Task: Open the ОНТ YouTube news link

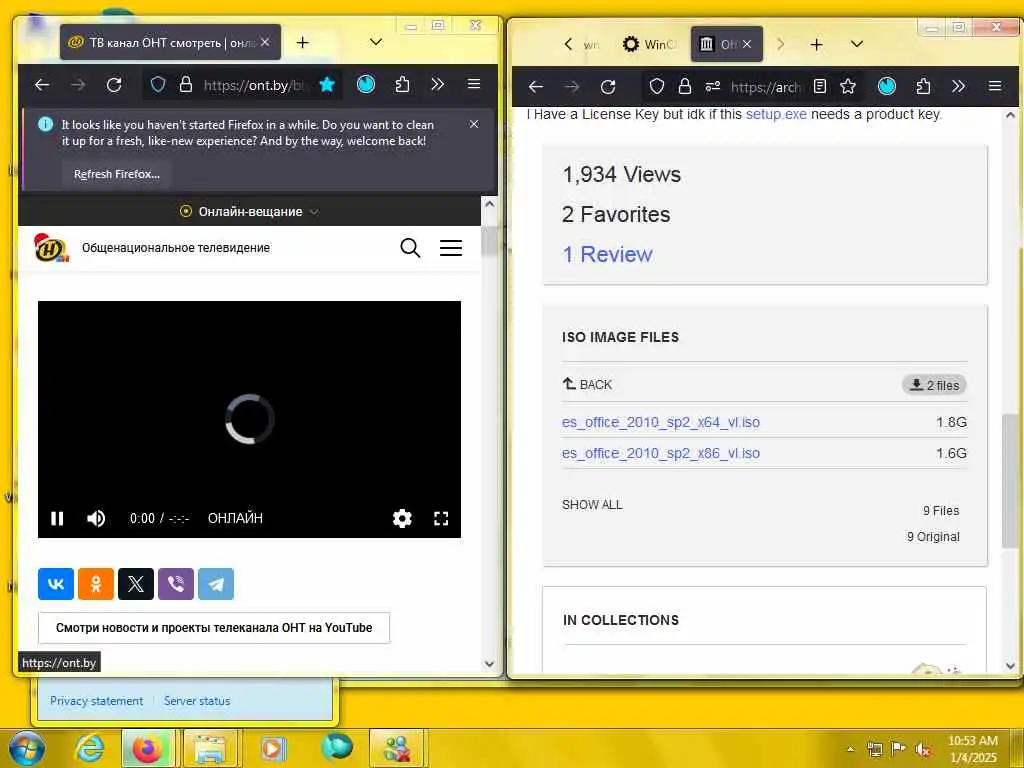Action: coord(214,628)
